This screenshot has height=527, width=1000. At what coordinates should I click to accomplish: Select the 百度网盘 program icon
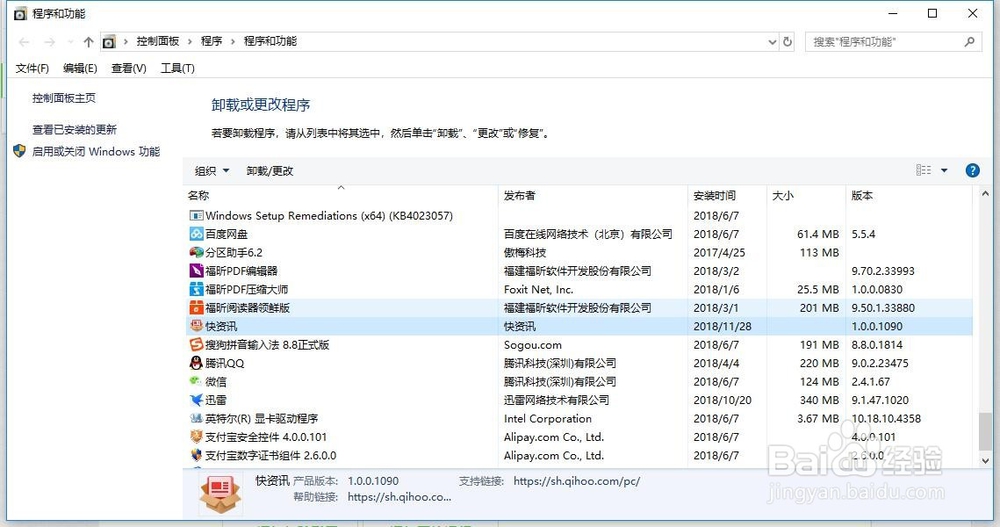[x=196, y=234]
